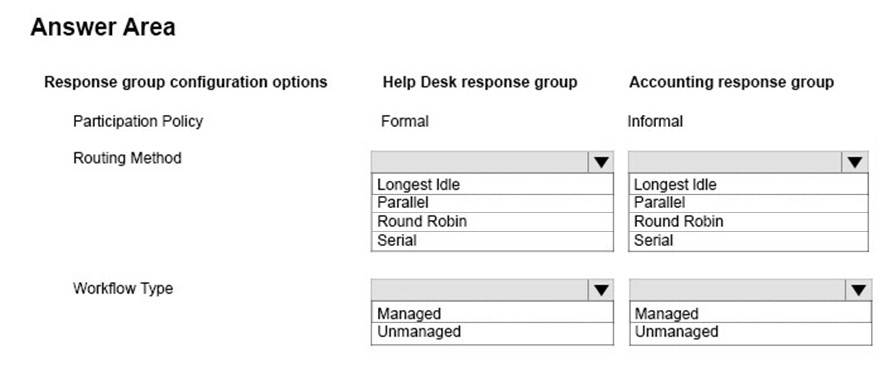The image size is (894, 366).
Task: Choose Parallel for Help Desk routing
Action: tap(492, 203)
